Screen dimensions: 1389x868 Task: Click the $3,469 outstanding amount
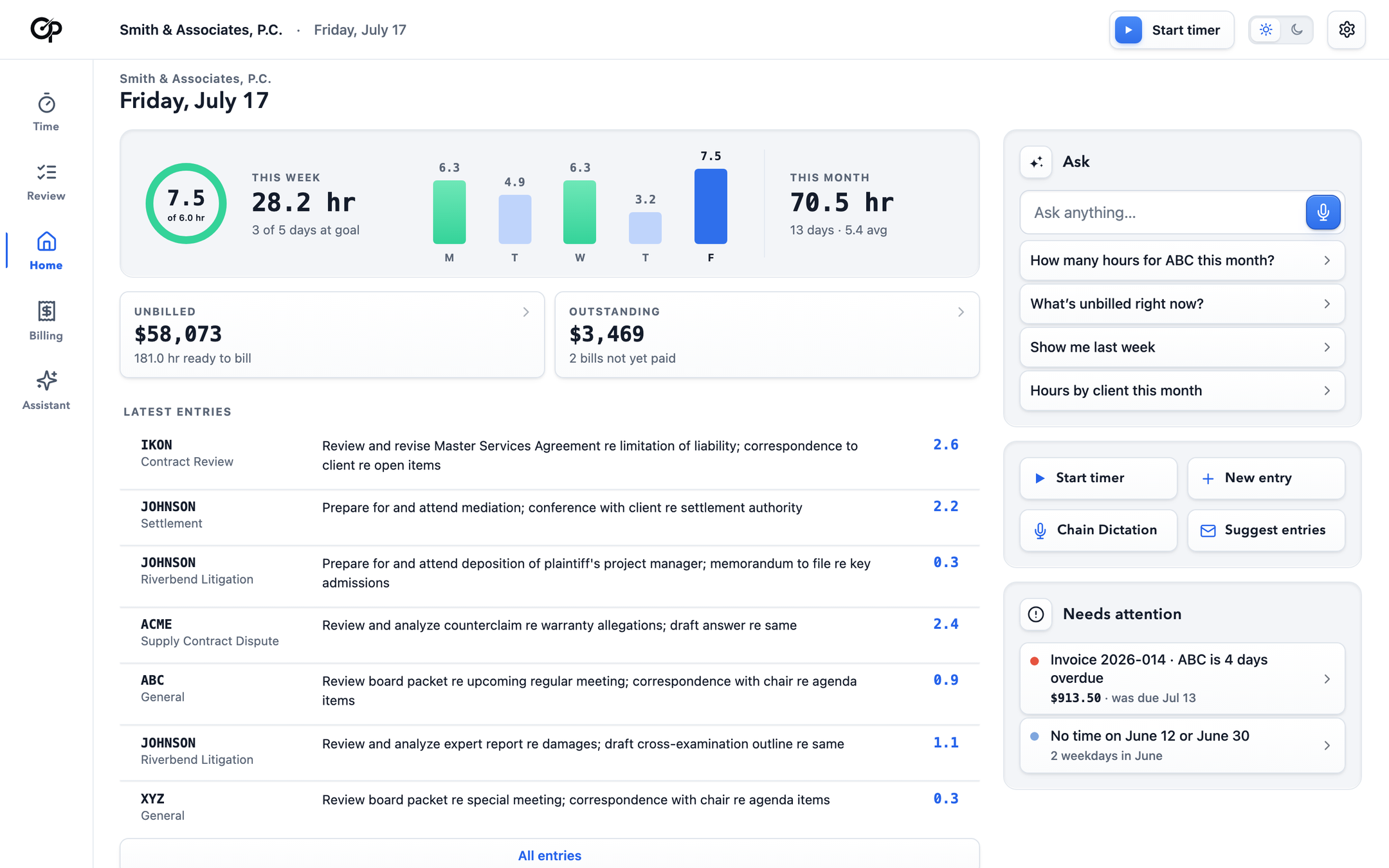[x=606, y=334]
